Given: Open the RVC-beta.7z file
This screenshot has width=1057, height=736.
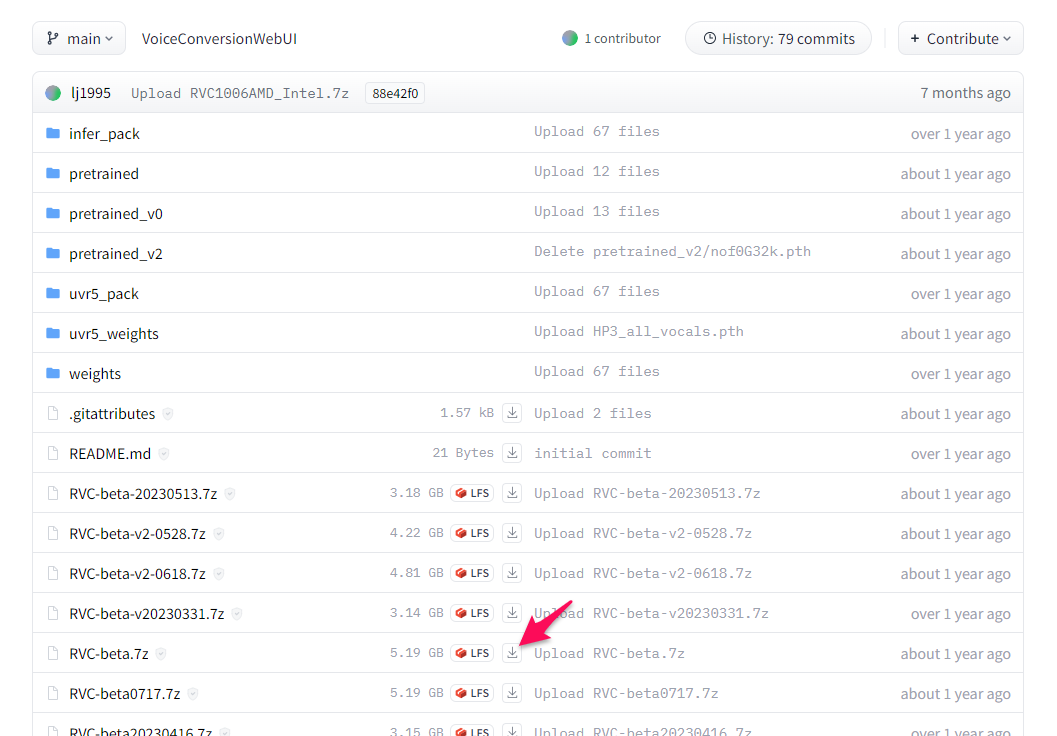Looking at the screenshot, I should (109, 654).
